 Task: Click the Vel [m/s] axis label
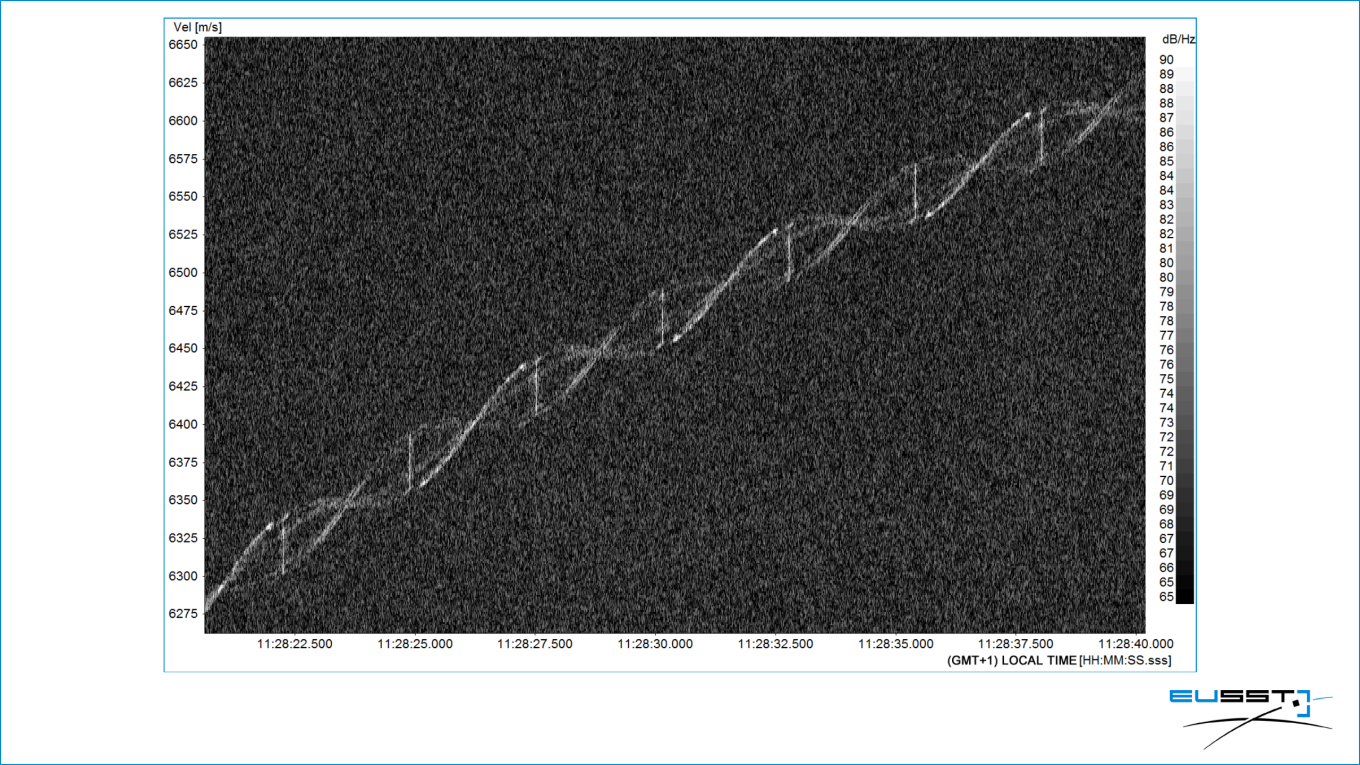coord(195,27)
